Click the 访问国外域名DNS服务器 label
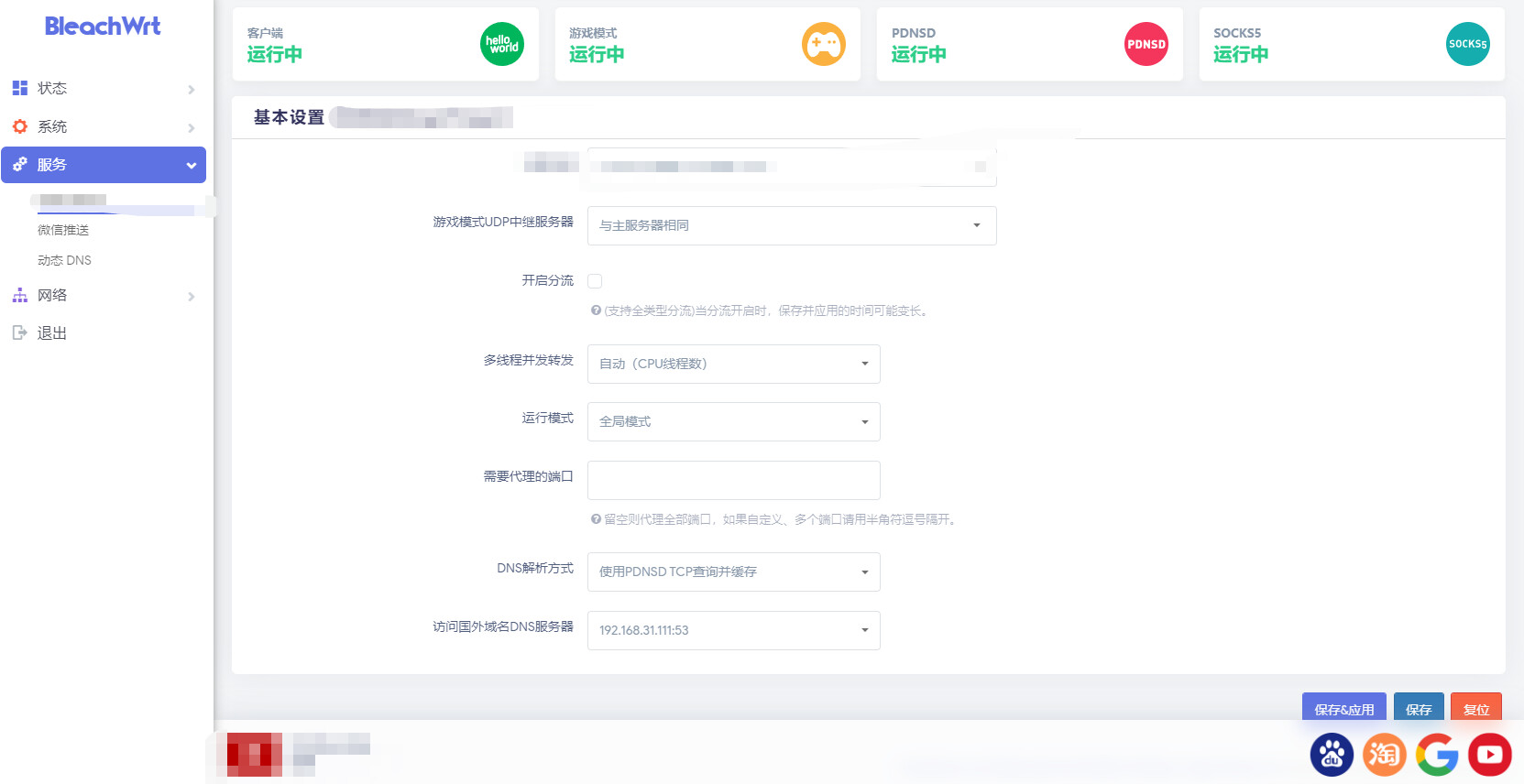 tap(503, 626)
